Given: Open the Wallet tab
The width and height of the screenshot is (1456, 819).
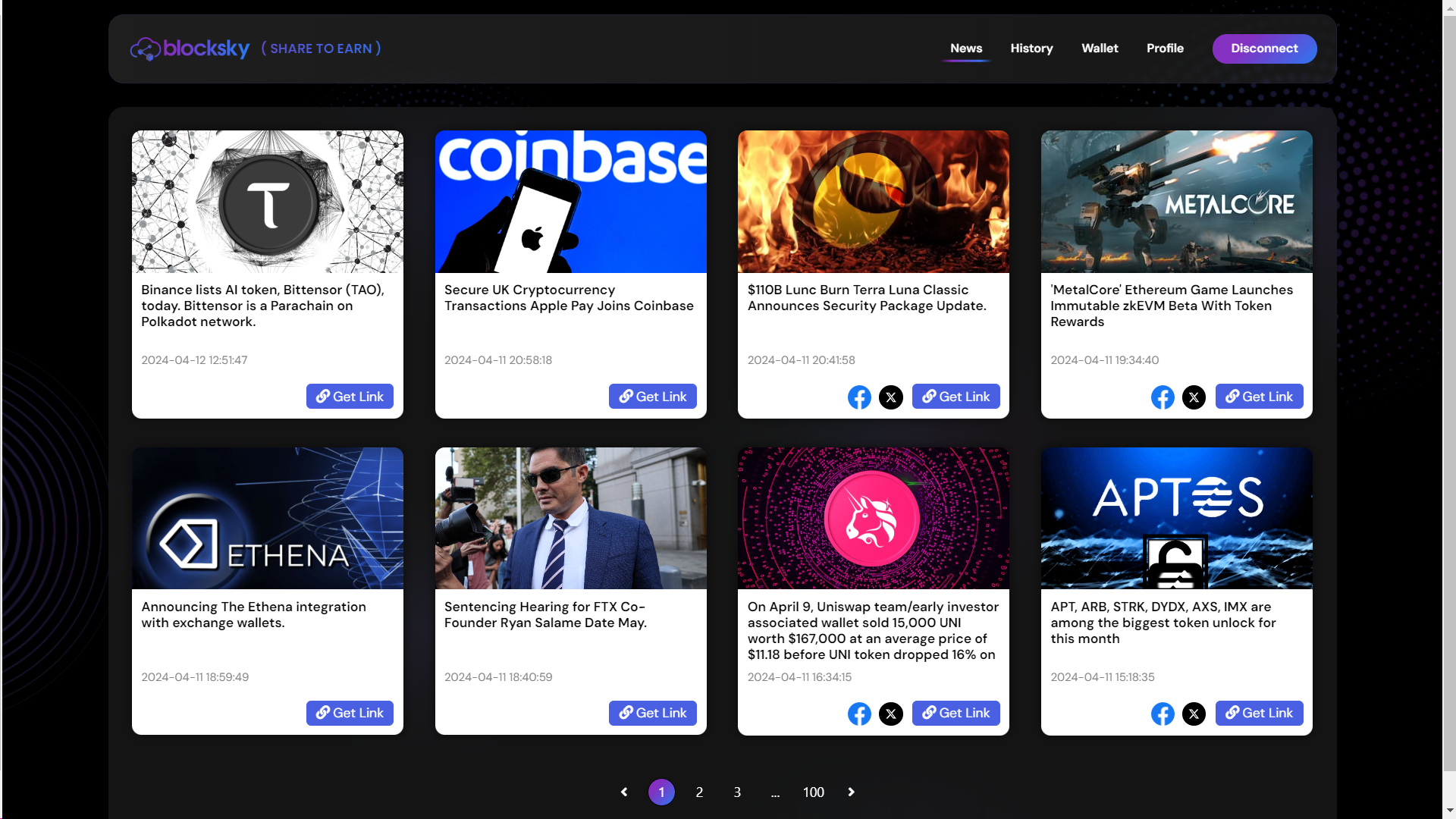Looking at the screenshot, I should pyautogui.click(x=1100, y=49).
